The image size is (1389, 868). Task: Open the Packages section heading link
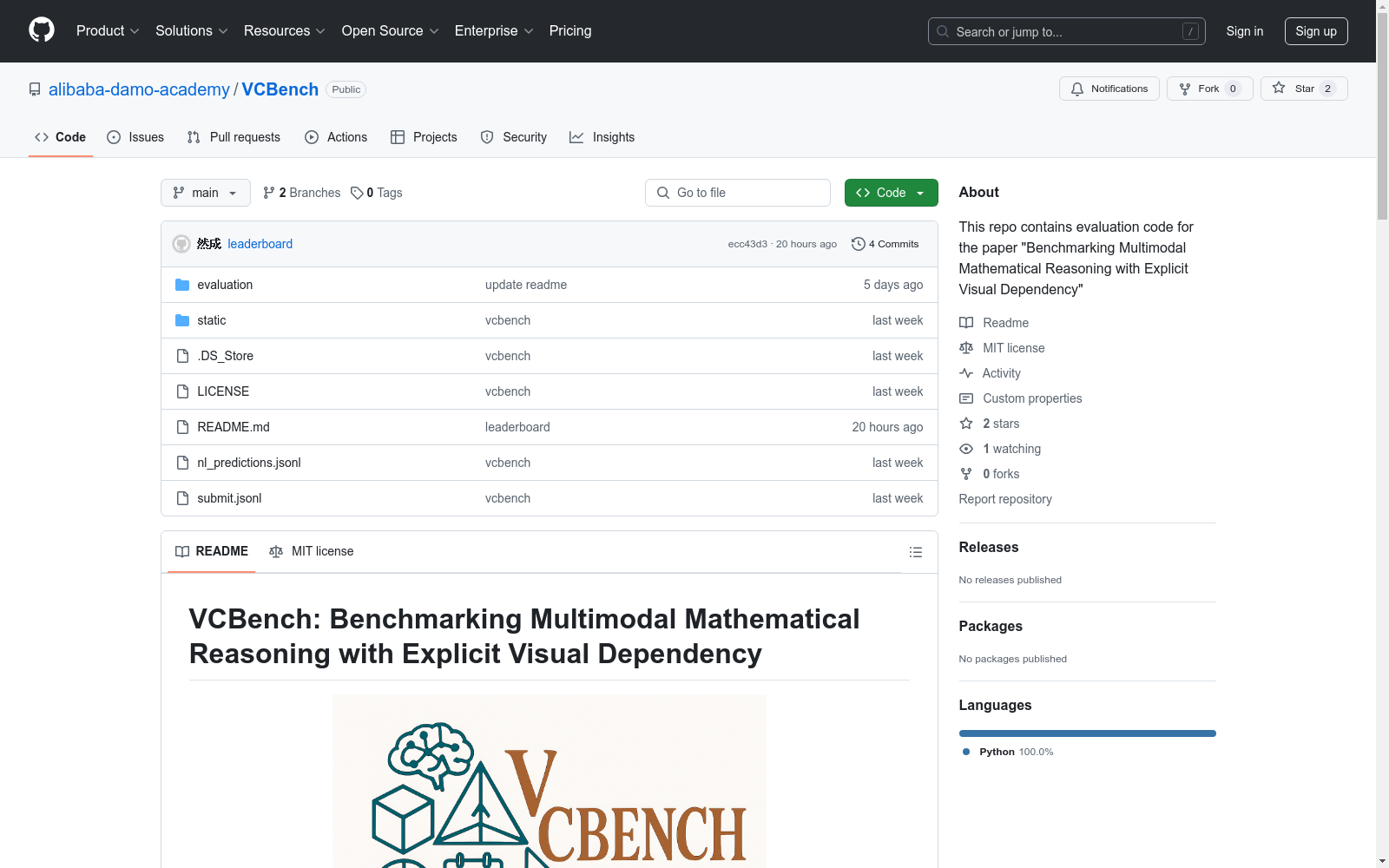coord(991,626)
